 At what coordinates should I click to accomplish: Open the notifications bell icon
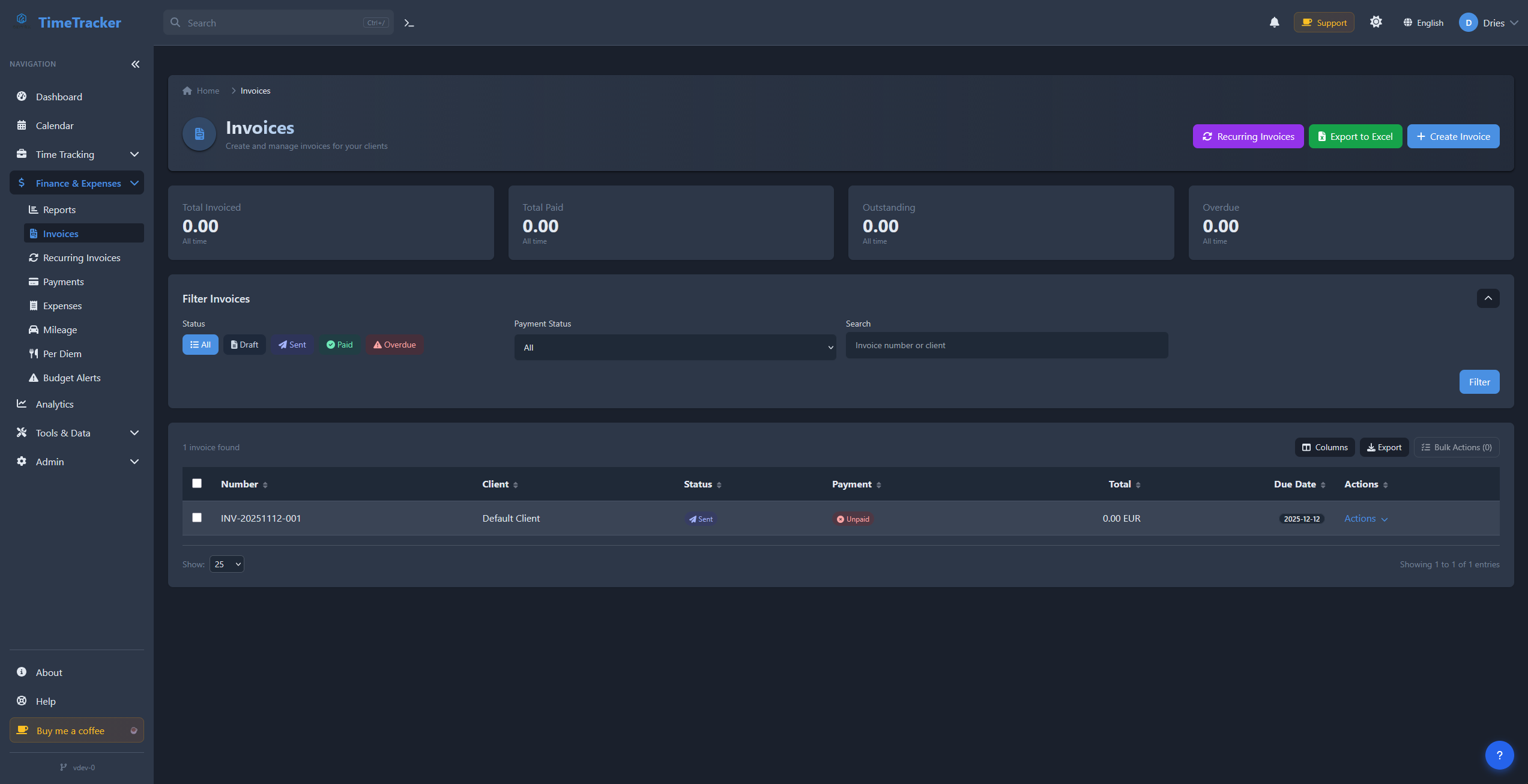click(x=1274, y=22)
